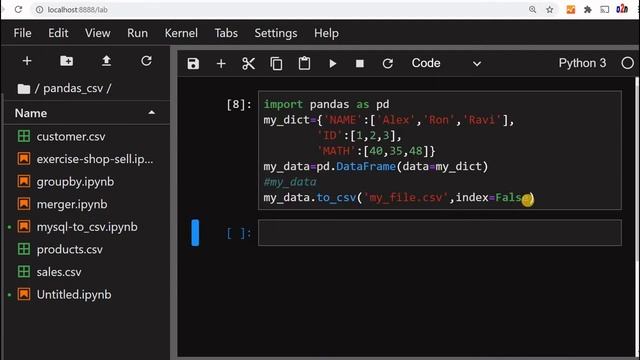
Task: Restart the kernel from the notebook toolbar
Action: coord(387,64)
